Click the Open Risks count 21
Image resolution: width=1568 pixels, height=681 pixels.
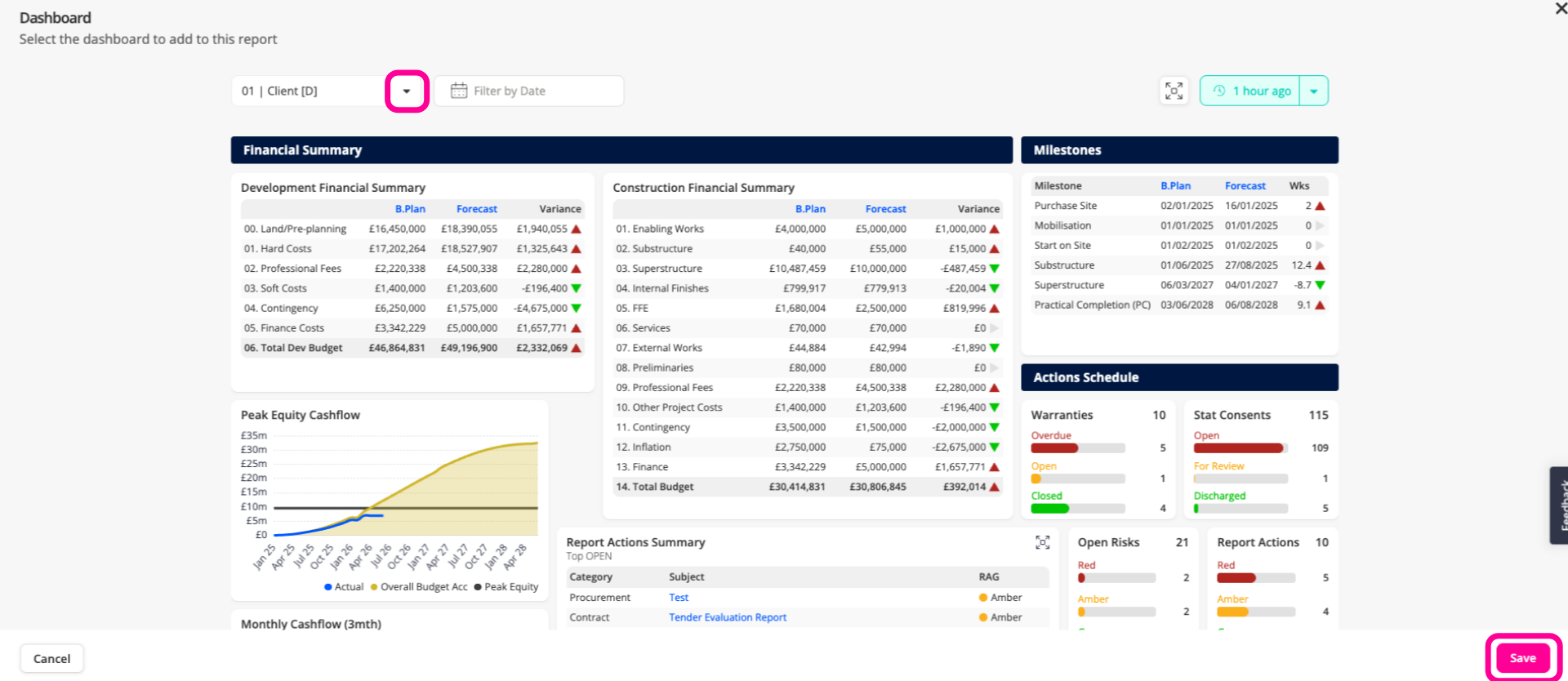(x=1182, y=542)
